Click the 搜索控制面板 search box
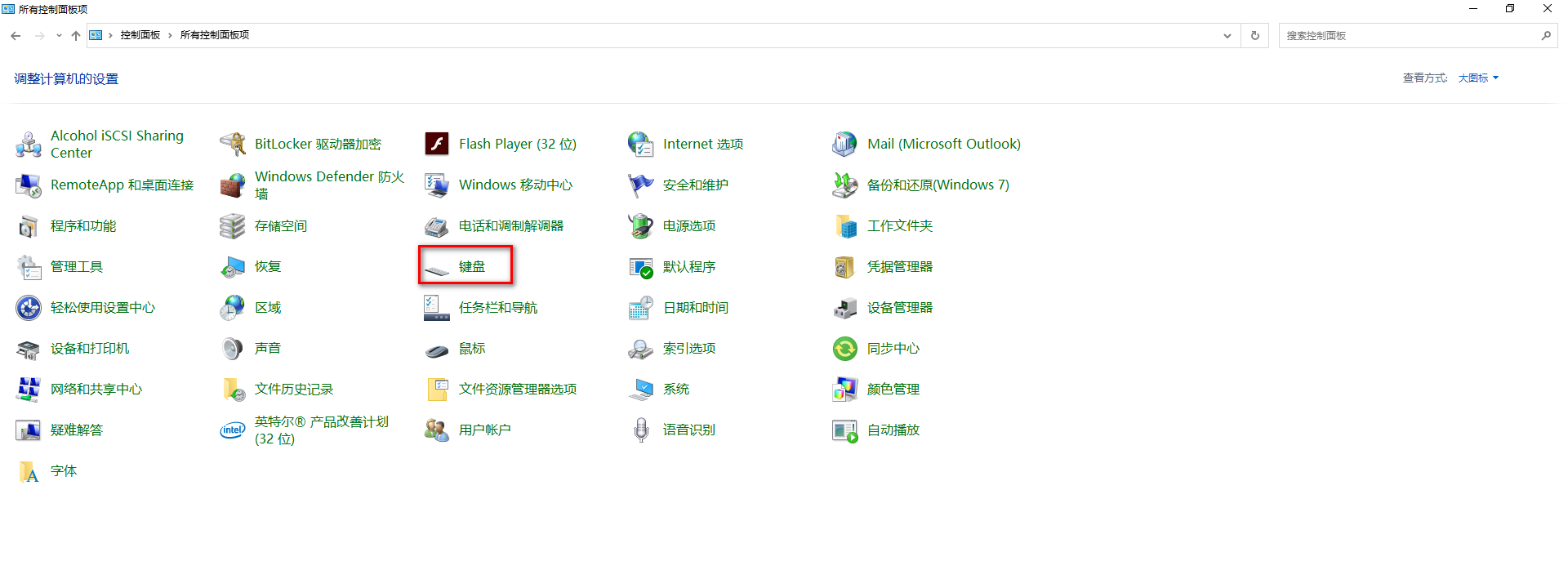This screenshot has width=1568, height=588. [1409, 36]
